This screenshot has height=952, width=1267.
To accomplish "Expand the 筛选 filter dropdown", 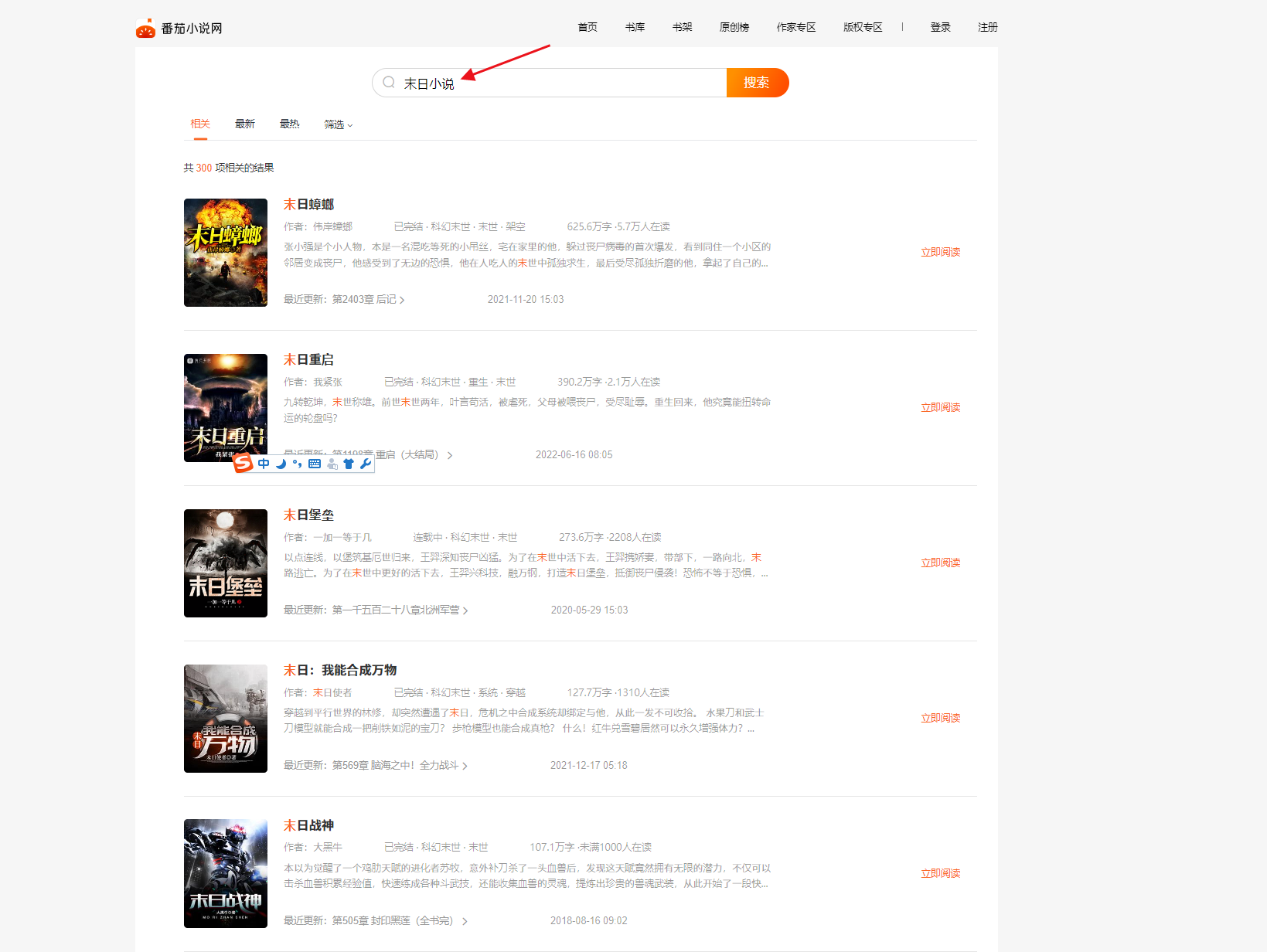I will pos(338,124).
